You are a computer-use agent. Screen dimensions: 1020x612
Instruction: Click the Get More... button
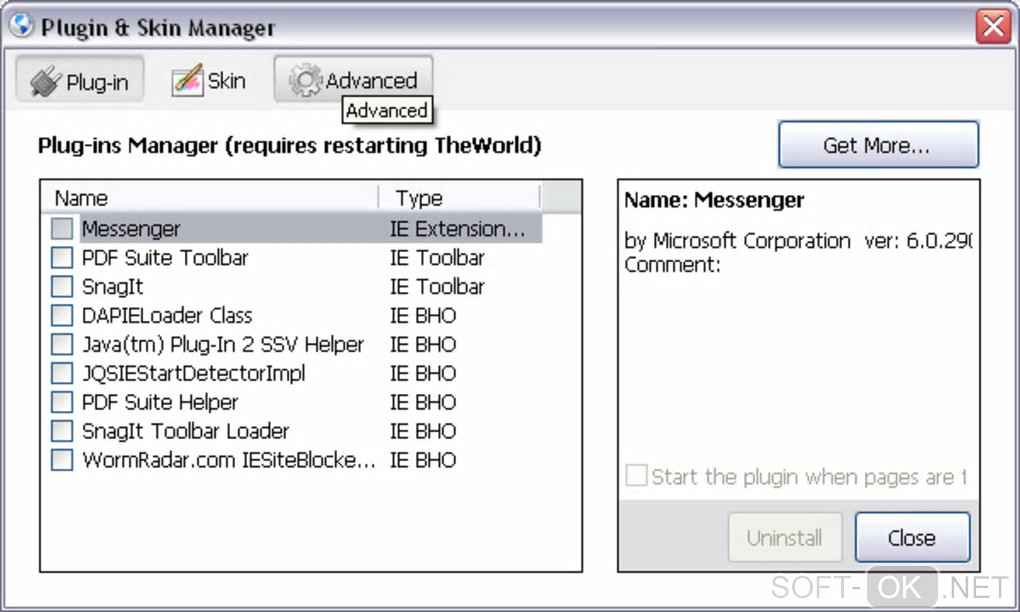tap(878, 144)
